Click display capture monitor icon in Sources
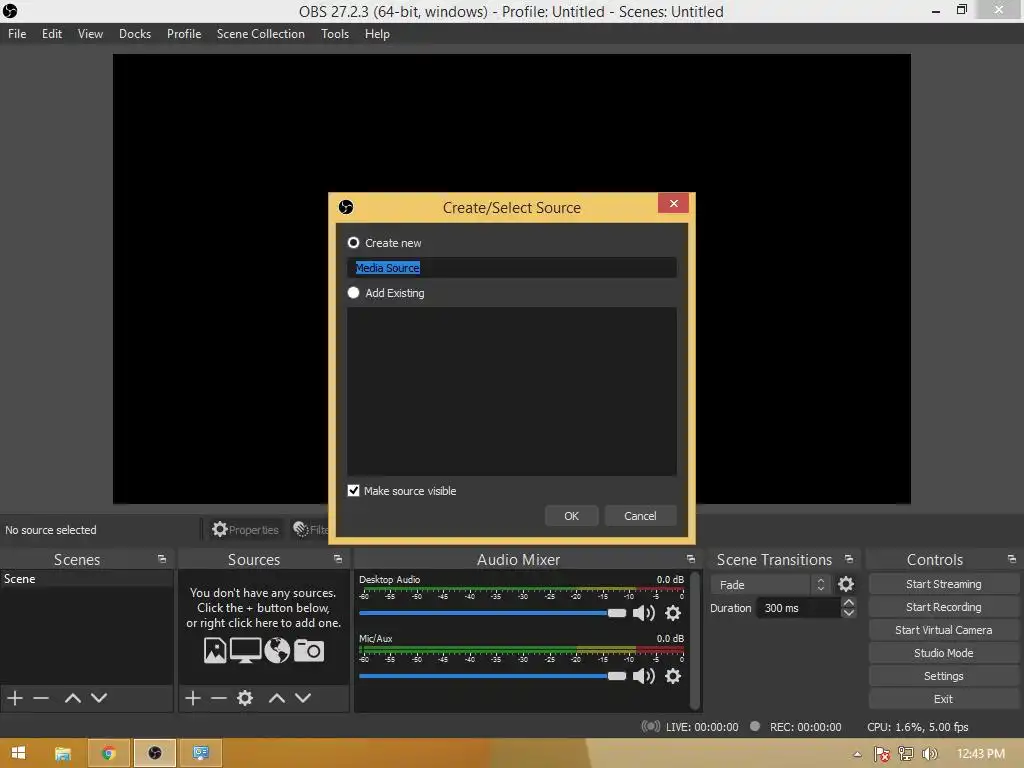The height and width of the screenshot is (768, 1024). [x=246, y=650]
